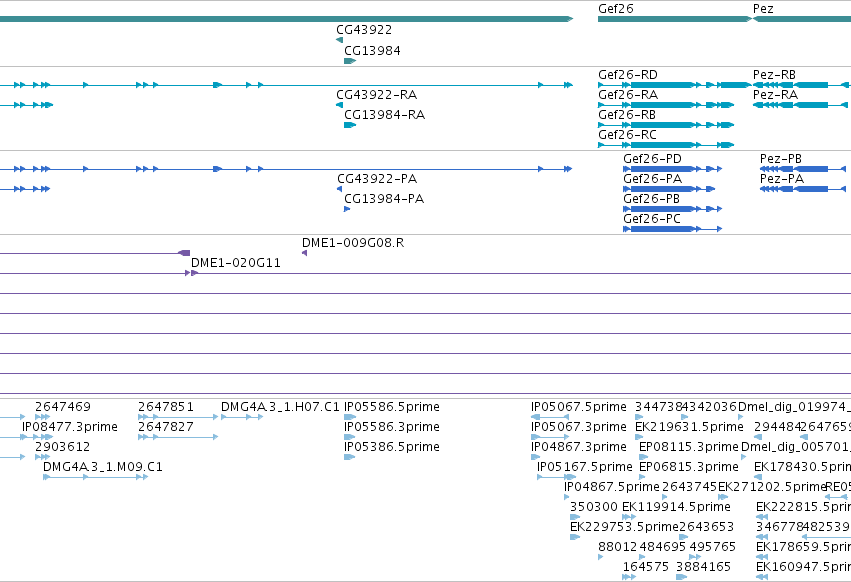Select the CG43922-RA transcript arrow
851x582 pixels.
pos(340,105)
